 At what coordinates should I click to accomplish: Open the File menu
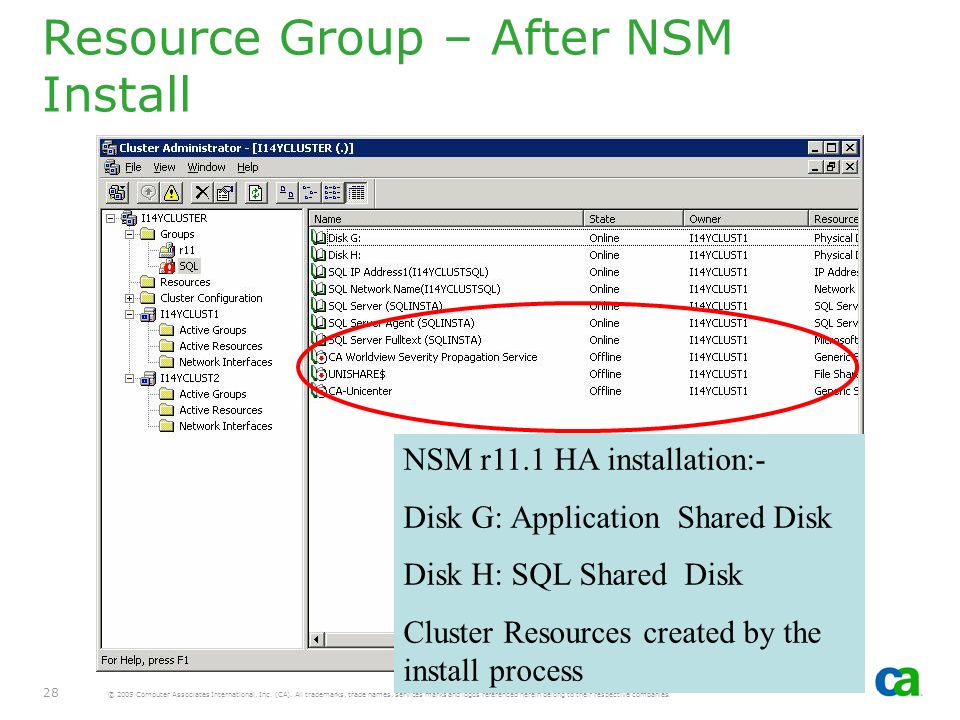click(133, 167)
